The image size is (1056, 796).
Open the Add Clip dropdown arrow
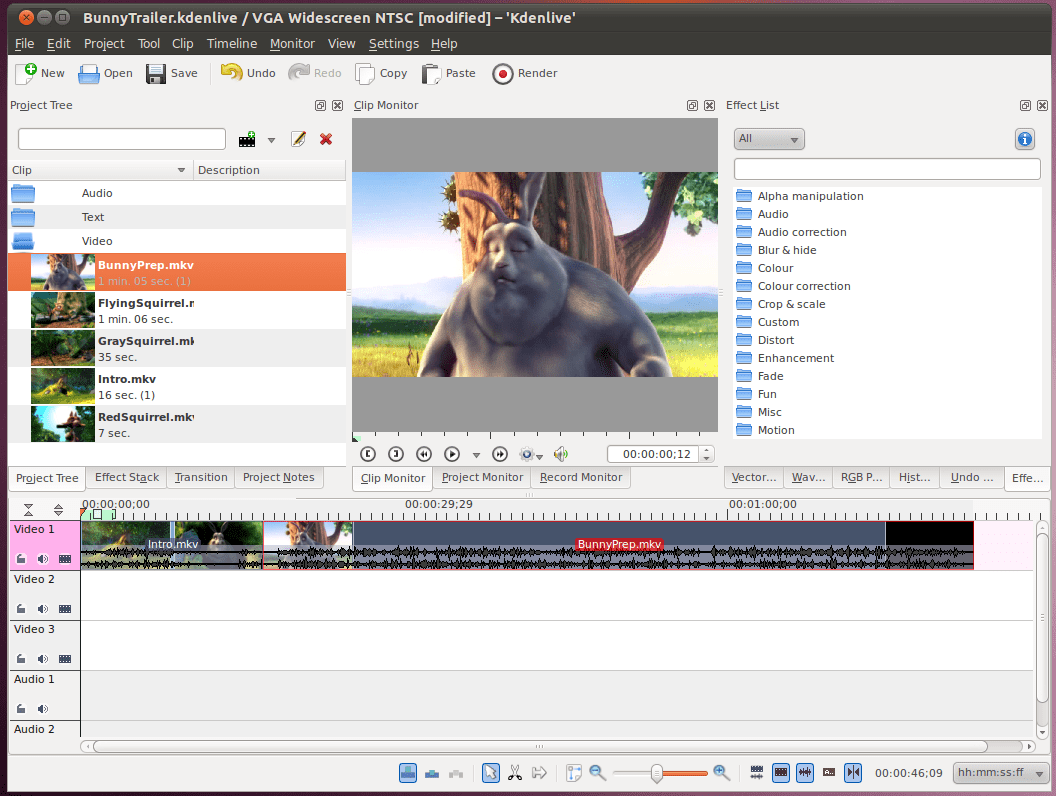click(x=271, y=140)
